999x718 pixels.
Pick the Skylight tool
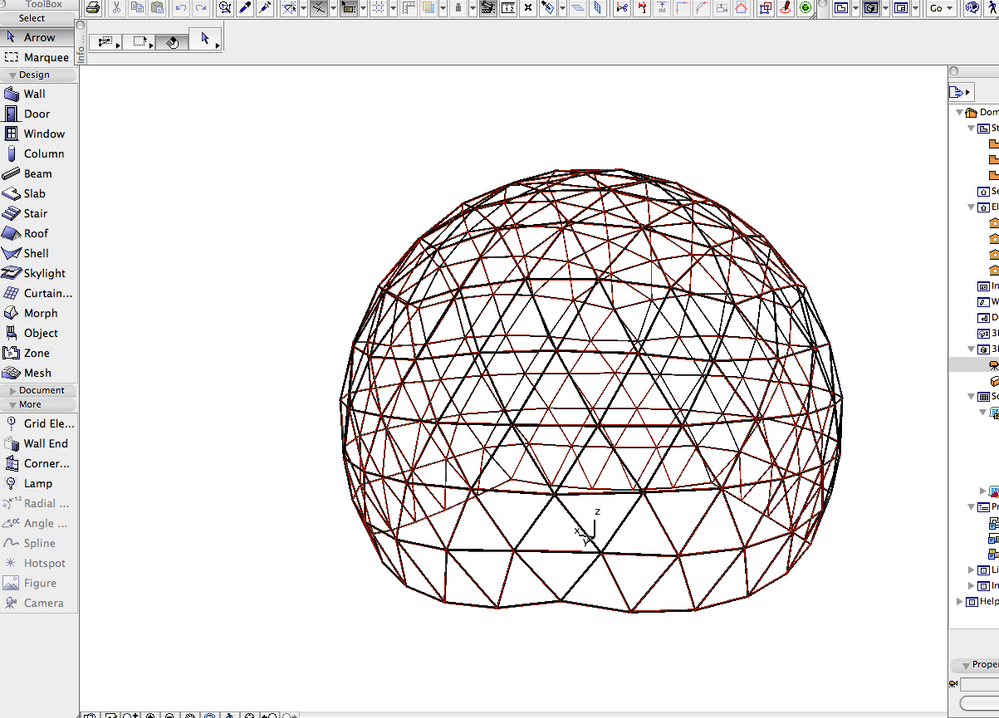pyautogui.click(x=44, y=273)
